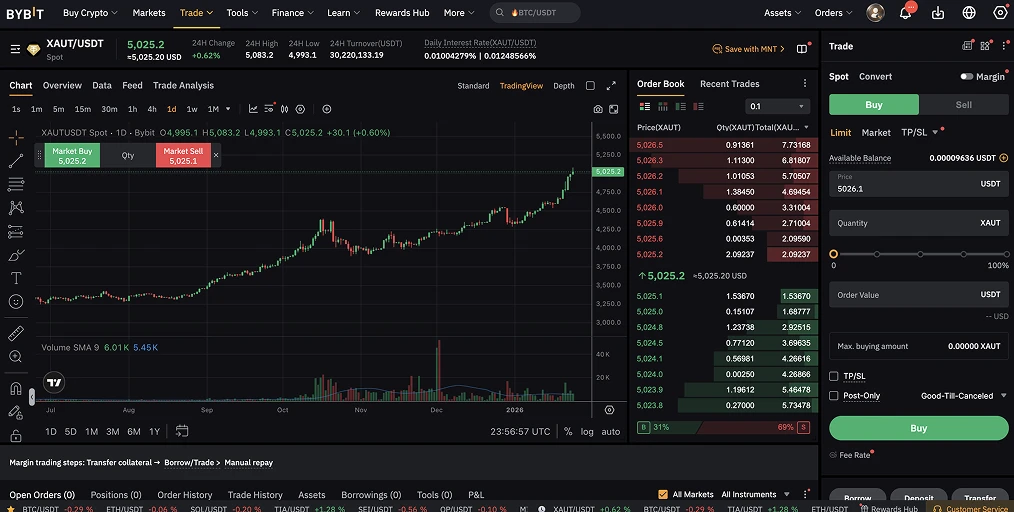This screenshot has height=512, width=1014.
Task: Toggle auto scale on chart
Action: coord(610,432)
